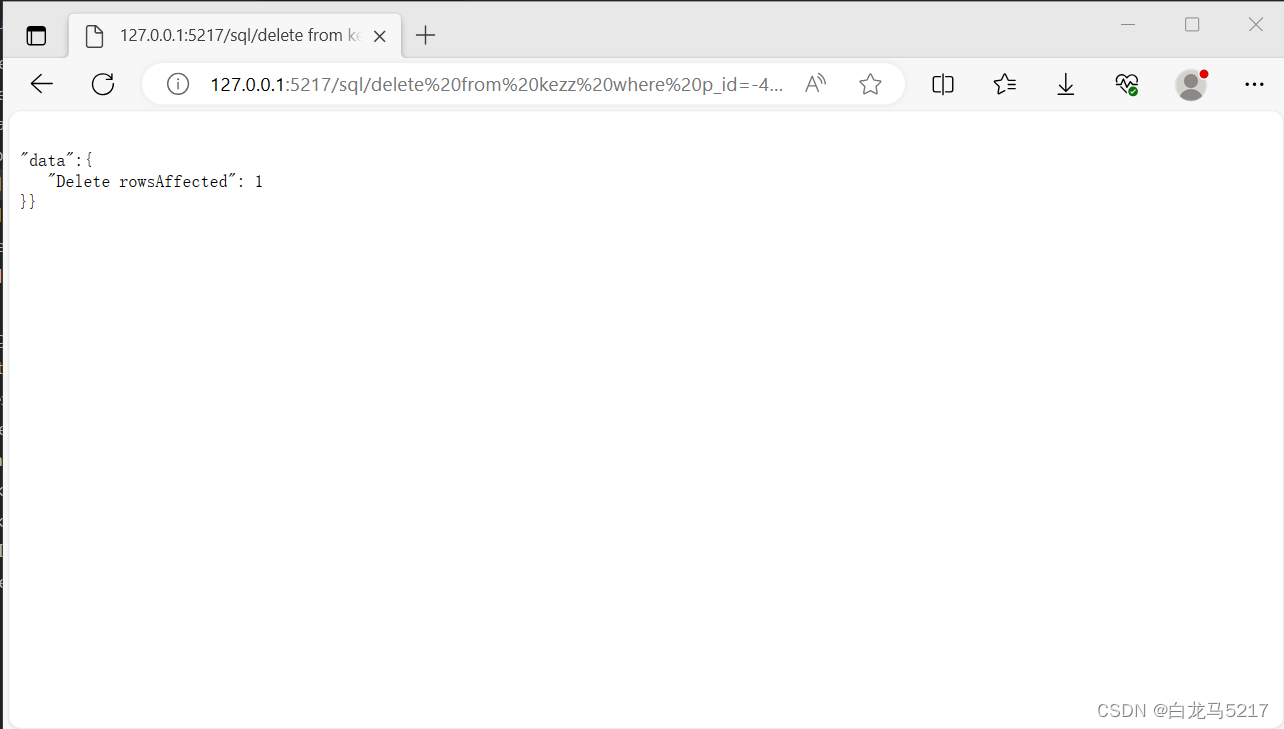The width and height of the screenshot is (1284, 729).
Task: Refresh the current page
Action: [x=103, y=84]
